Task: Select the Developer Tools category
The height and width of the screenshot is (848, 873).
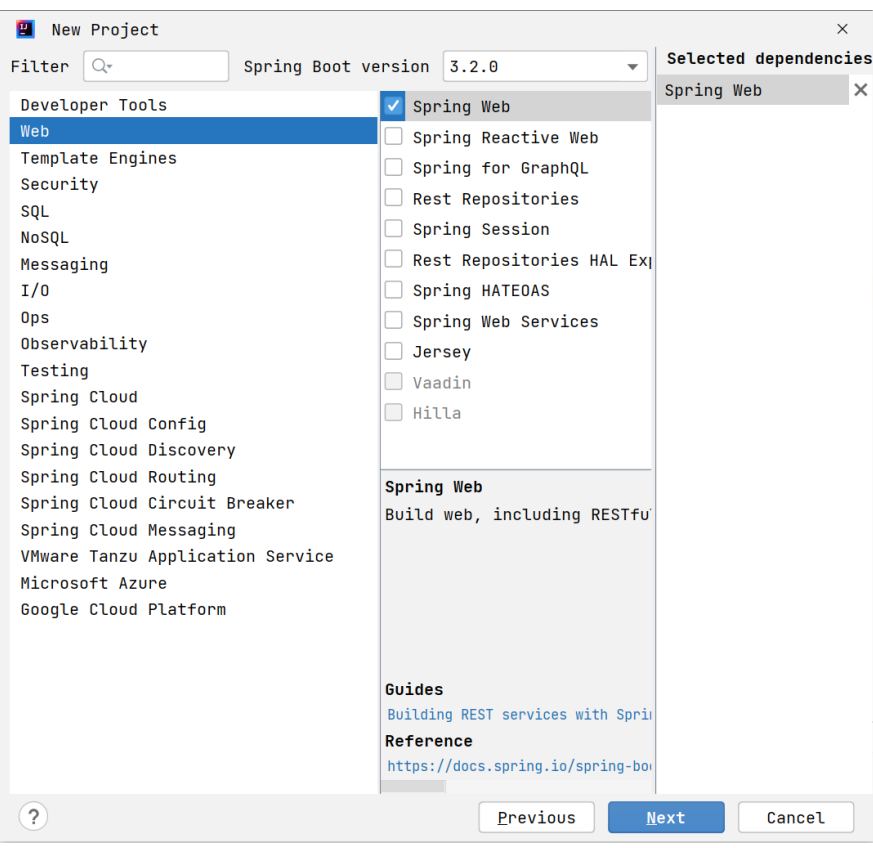Action: [193, 105]
